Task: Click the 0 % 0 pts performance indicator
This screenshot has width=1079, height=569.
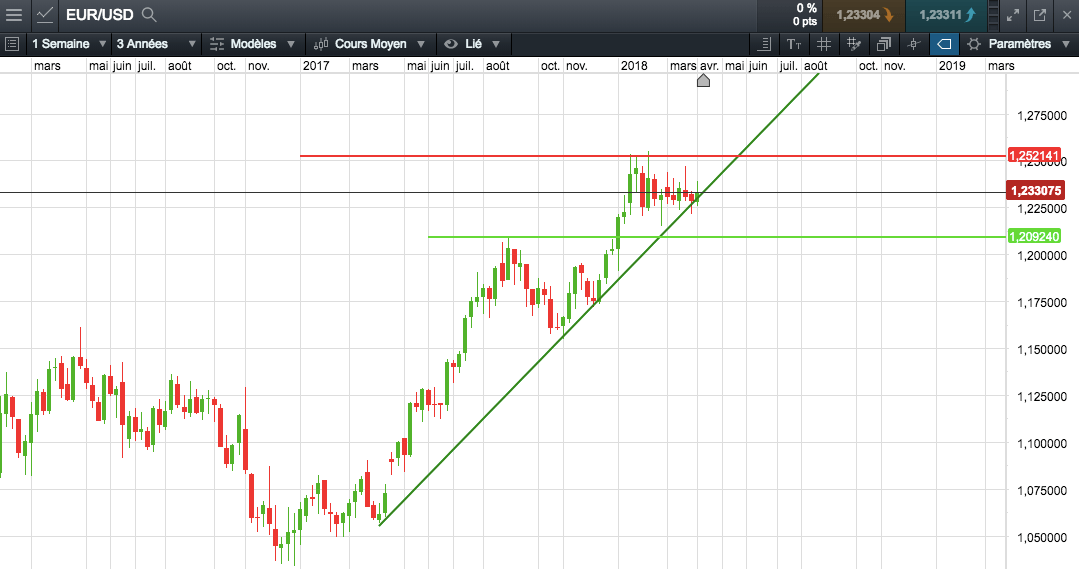Action: tap(804, 14)
